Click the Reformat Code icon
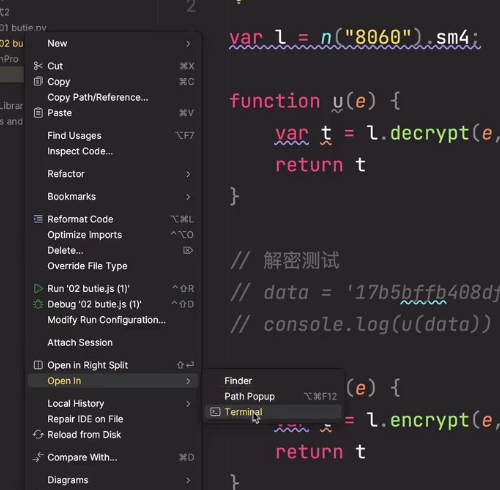 [x=38, y=219]
